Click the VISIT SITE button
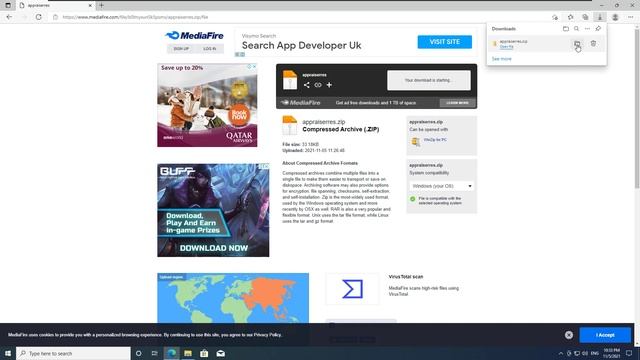The height and width of the screenshot is (360, 640). (444, 42)
